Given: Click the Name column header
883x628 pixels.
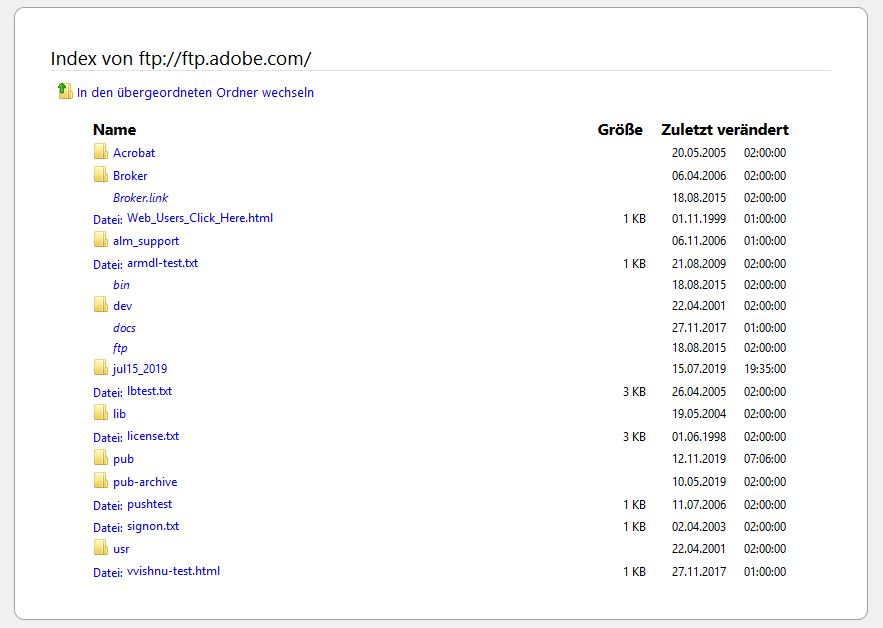Looking at the screenshot, I should [115, 130].
